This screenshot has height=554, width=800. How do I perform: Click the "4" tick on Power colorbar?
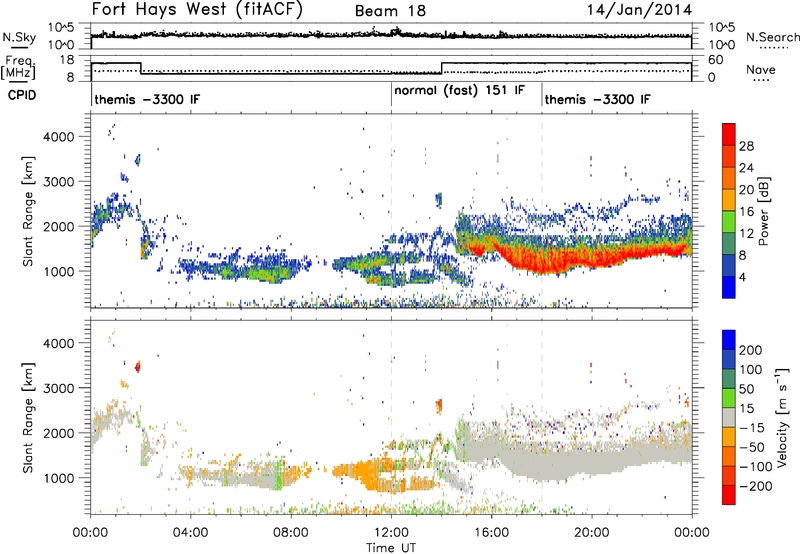742,277
